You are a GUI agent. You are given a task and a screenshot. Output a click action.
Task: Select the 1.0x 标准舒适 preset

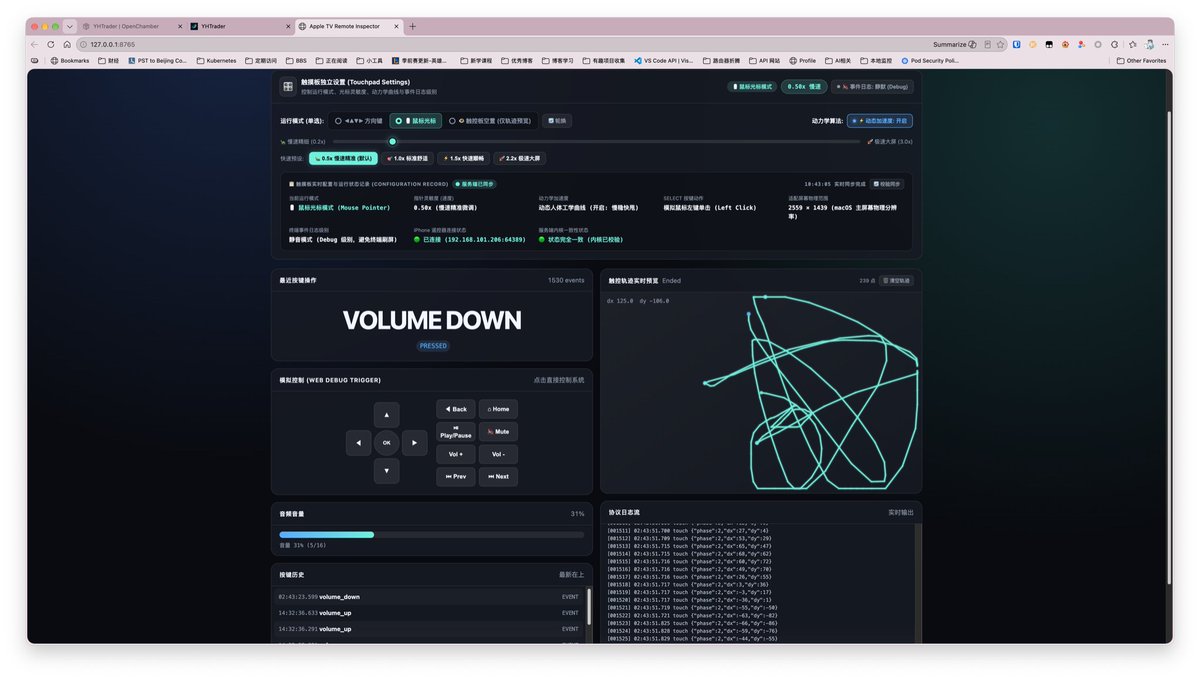407,158
